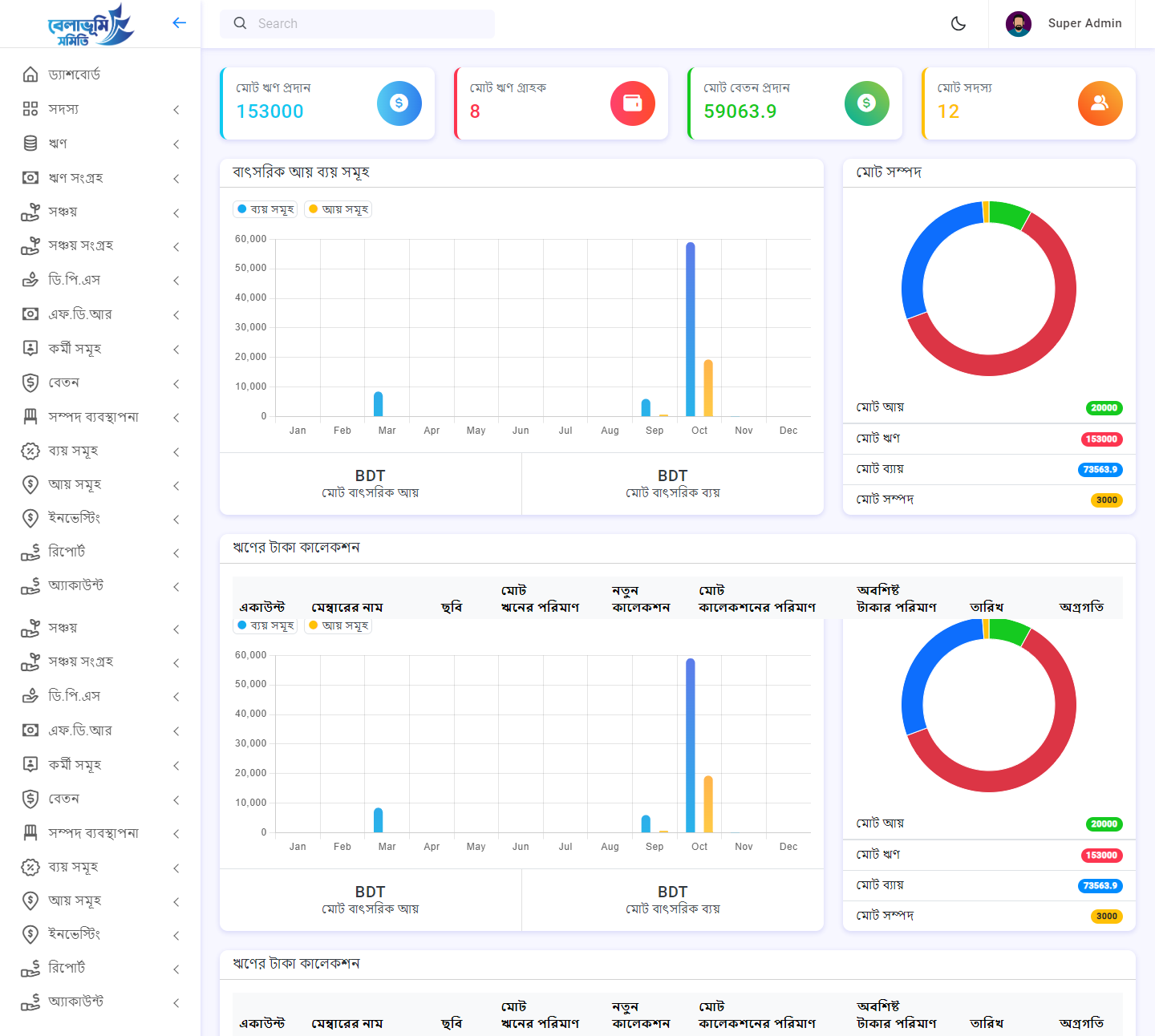Click the upper সম্পদ ব্যবস্থাপনা chair icon
The width and height of the screenshot is (1155, 1036).
coord(30,416)
